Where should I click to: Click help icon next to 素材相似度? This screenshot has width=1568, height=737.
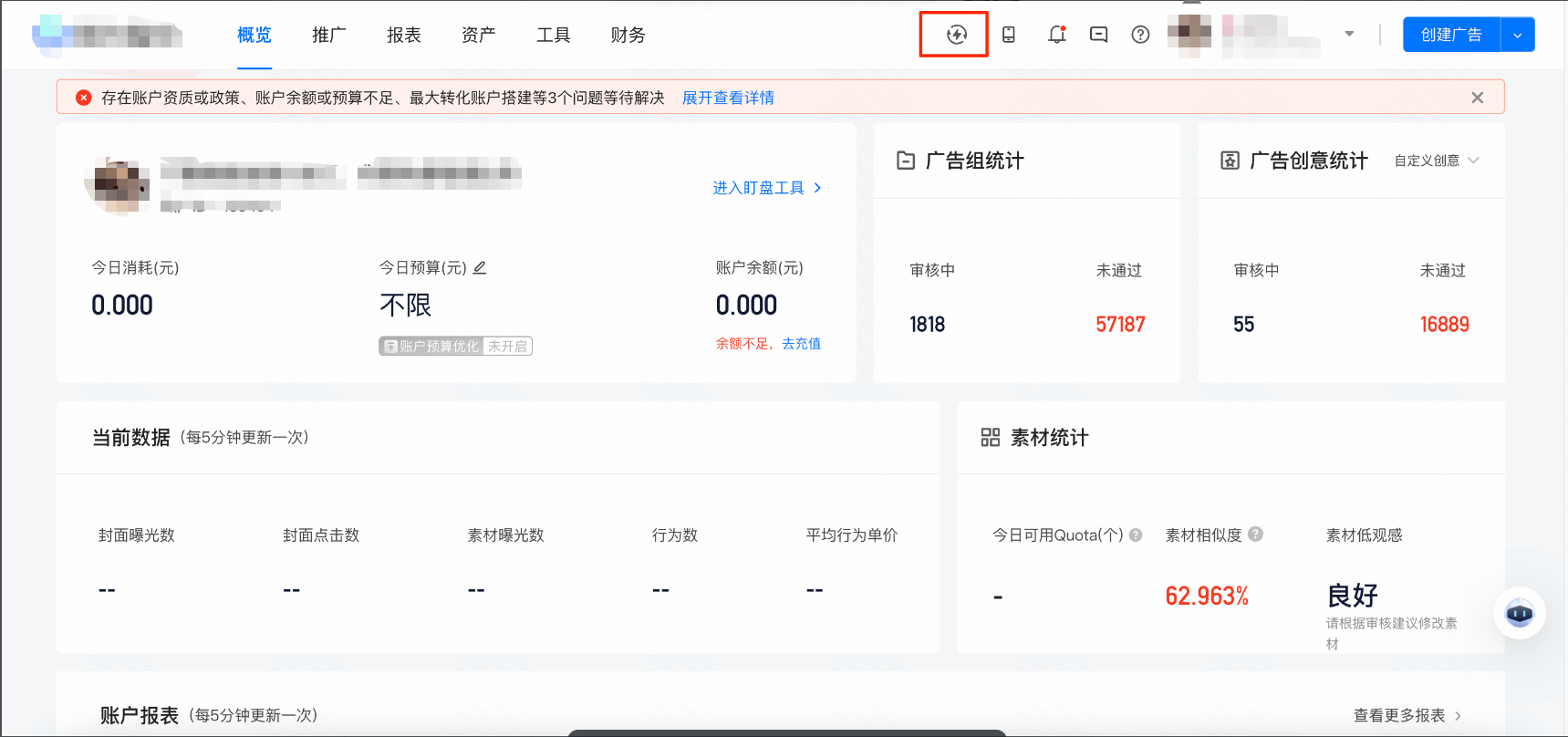point(1255,535)
